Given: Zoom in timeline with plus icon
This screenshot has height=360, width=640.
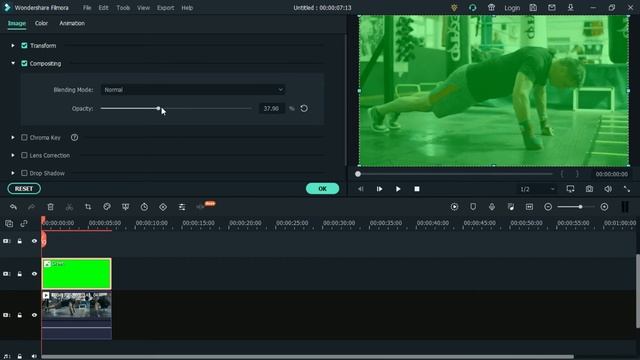Looking at the screenshot, I should click(604, 207).
